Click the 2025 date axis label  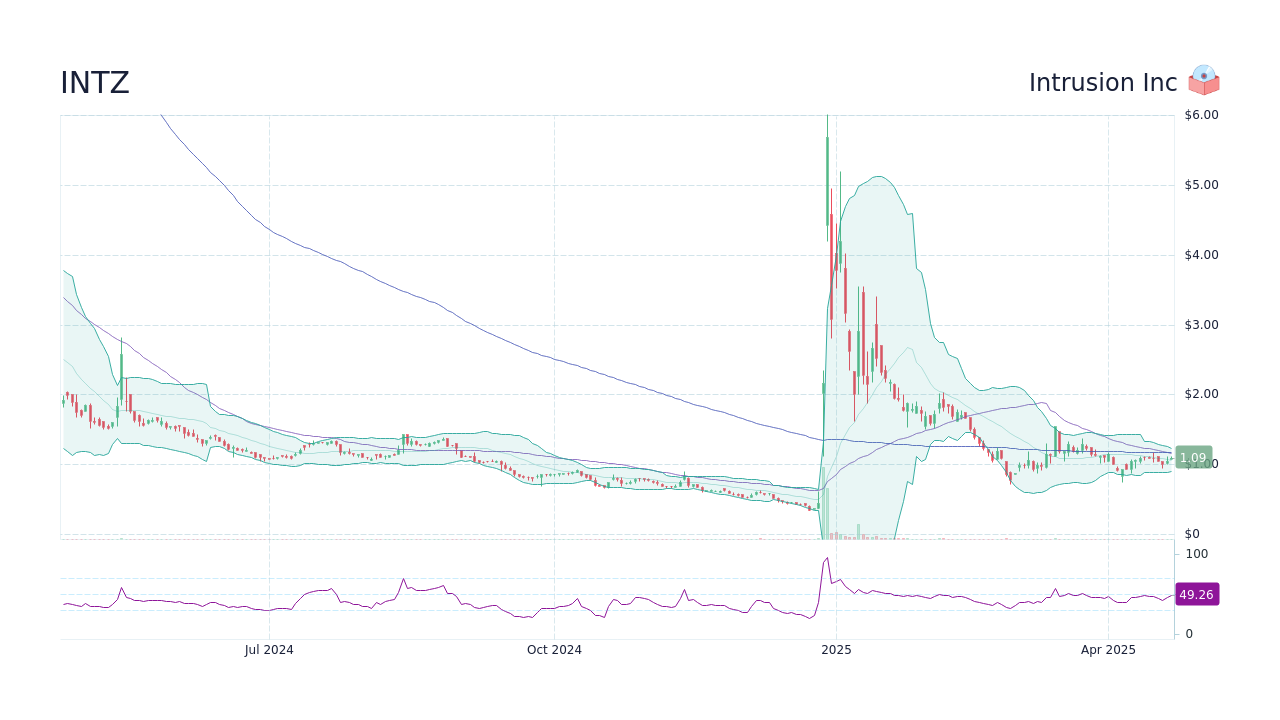(x=836, y=650)
